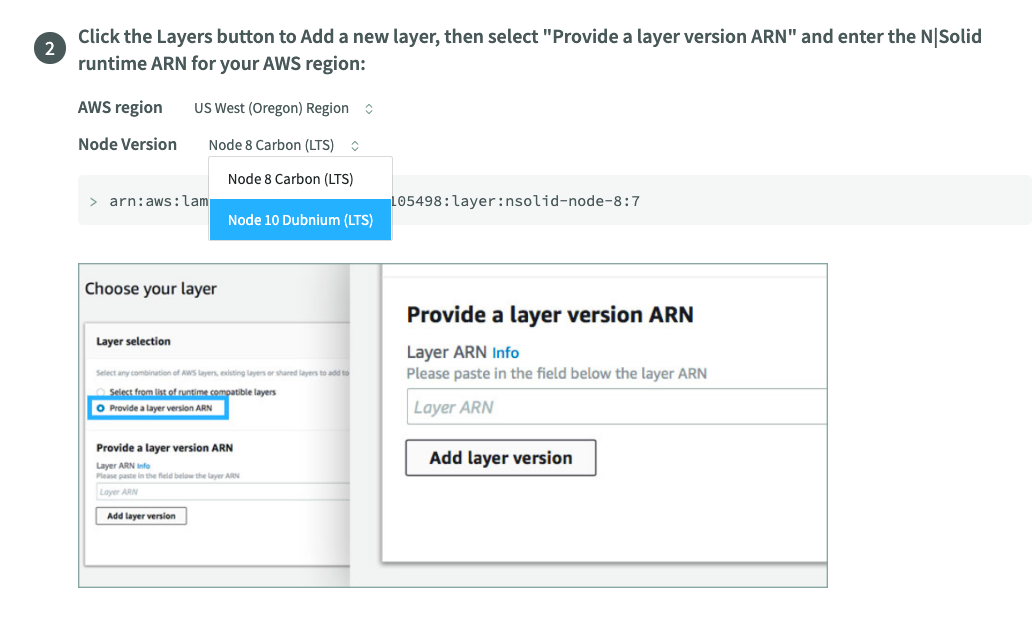Viewport: 1032px width, 621px height.
Task: Click the 'Layer selection' heading text
Action: [x=134, y=341]
